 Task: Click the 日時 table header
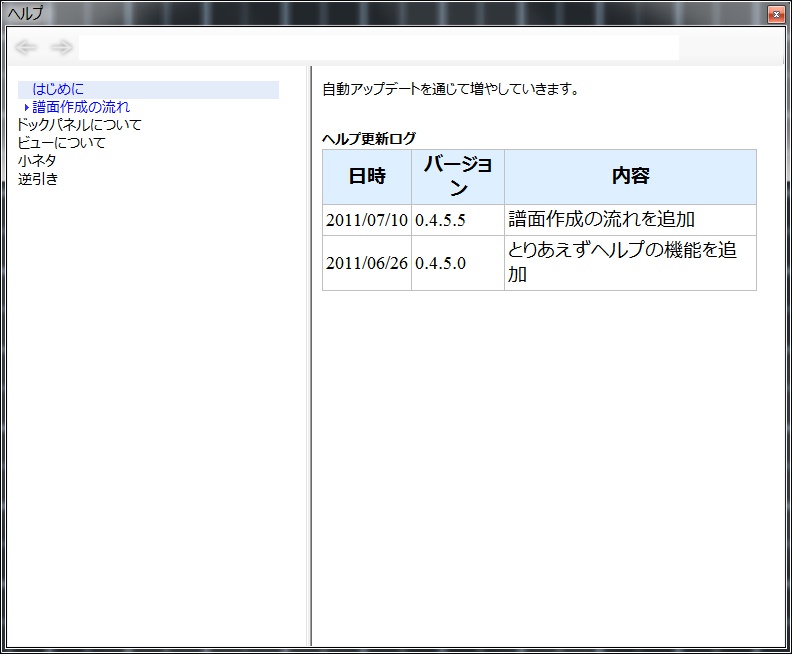click(367, 177)
